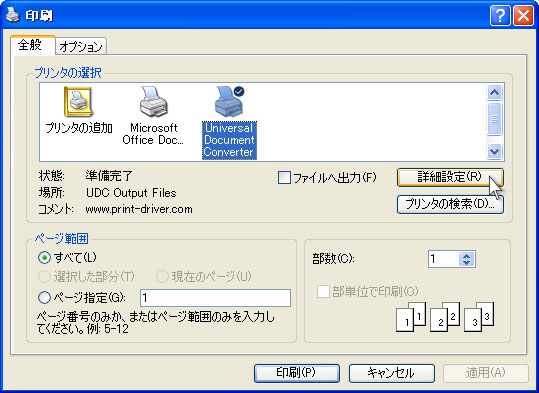Open 詳細設定(R) preferences

tap(450, 177)
